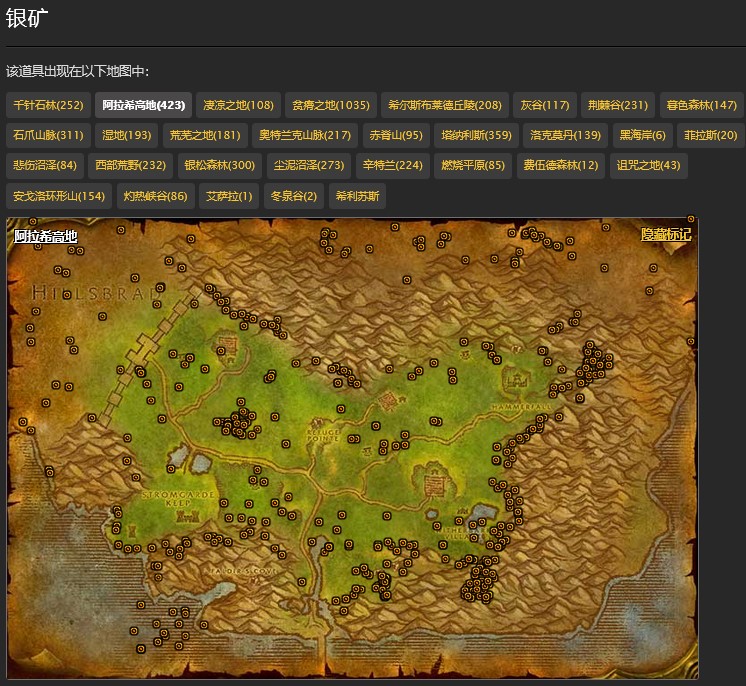Open 石爪山脉(311) map tab
The width and height of the screenshot is (746, 686).
point(48,135)
